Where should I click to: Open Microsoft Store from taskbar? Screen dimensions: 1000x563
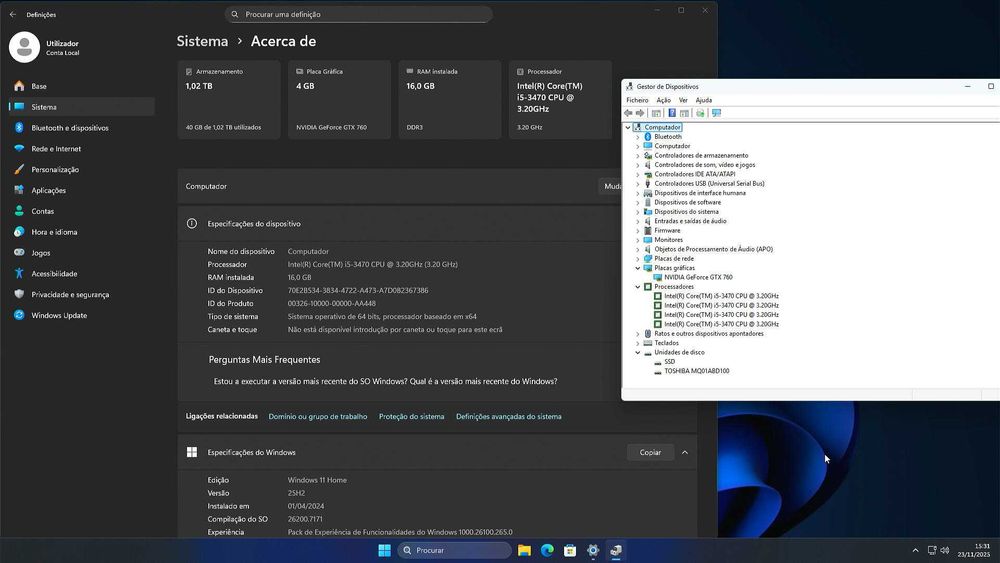tap(570, 550)
